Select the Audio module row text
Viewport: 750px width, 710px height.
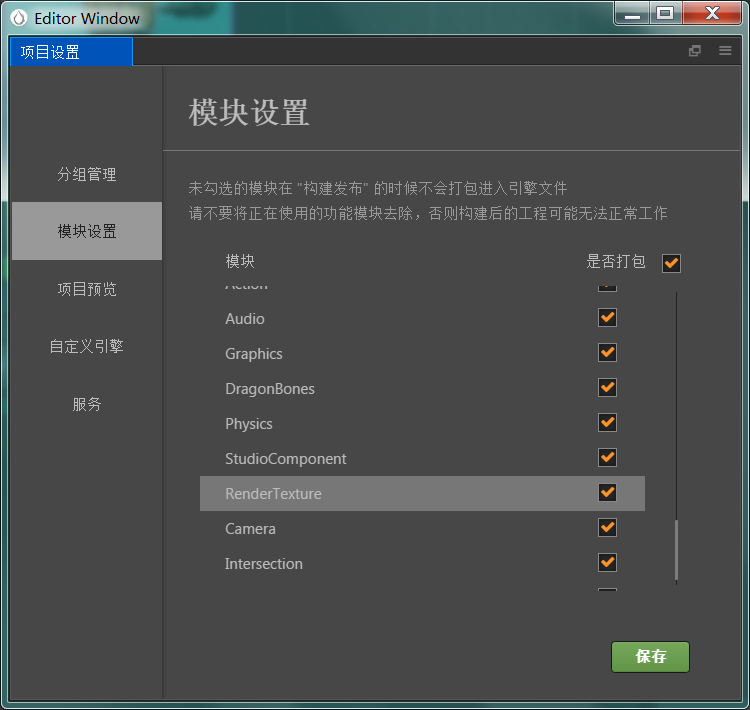pos(244,319)
